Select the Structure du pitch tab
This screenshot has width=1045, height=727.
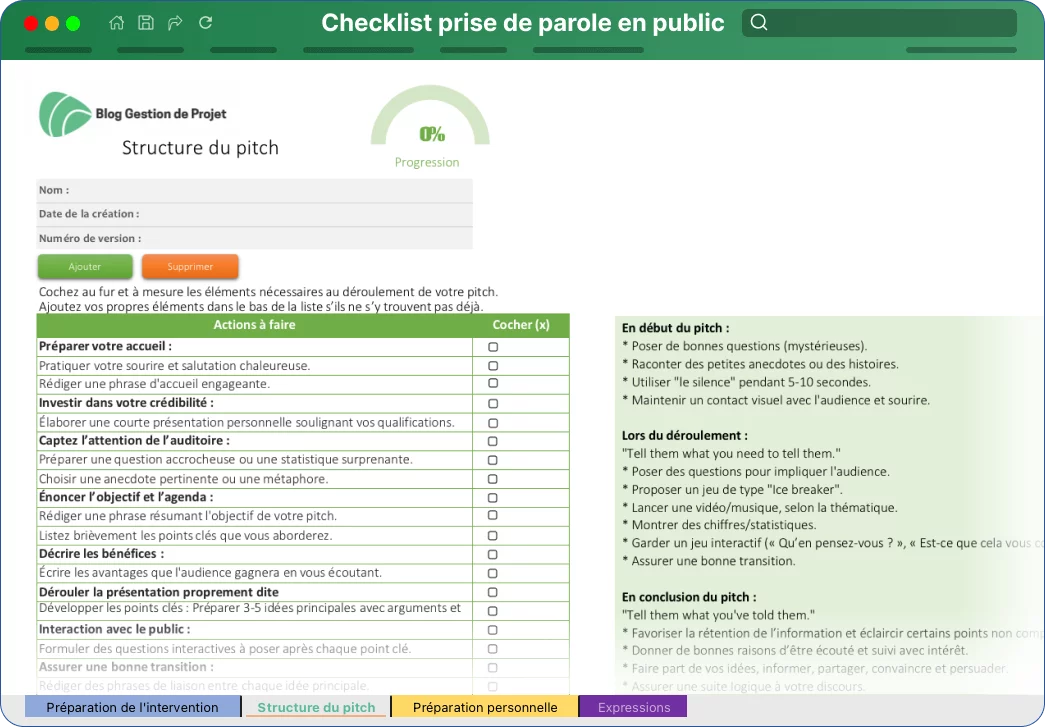[x=317, y=707]
